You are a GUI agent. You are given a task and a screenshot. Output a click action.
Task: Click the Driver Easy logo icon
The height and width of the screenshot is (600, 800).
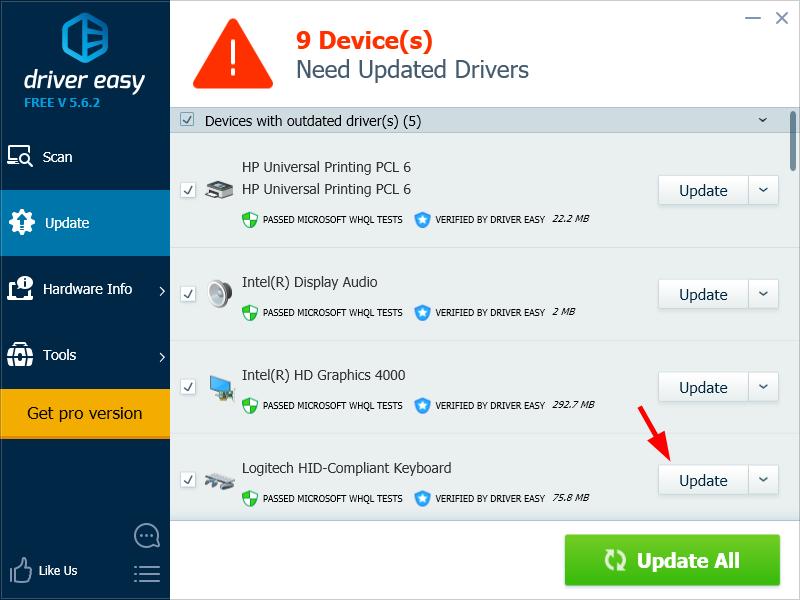[85, 38]
